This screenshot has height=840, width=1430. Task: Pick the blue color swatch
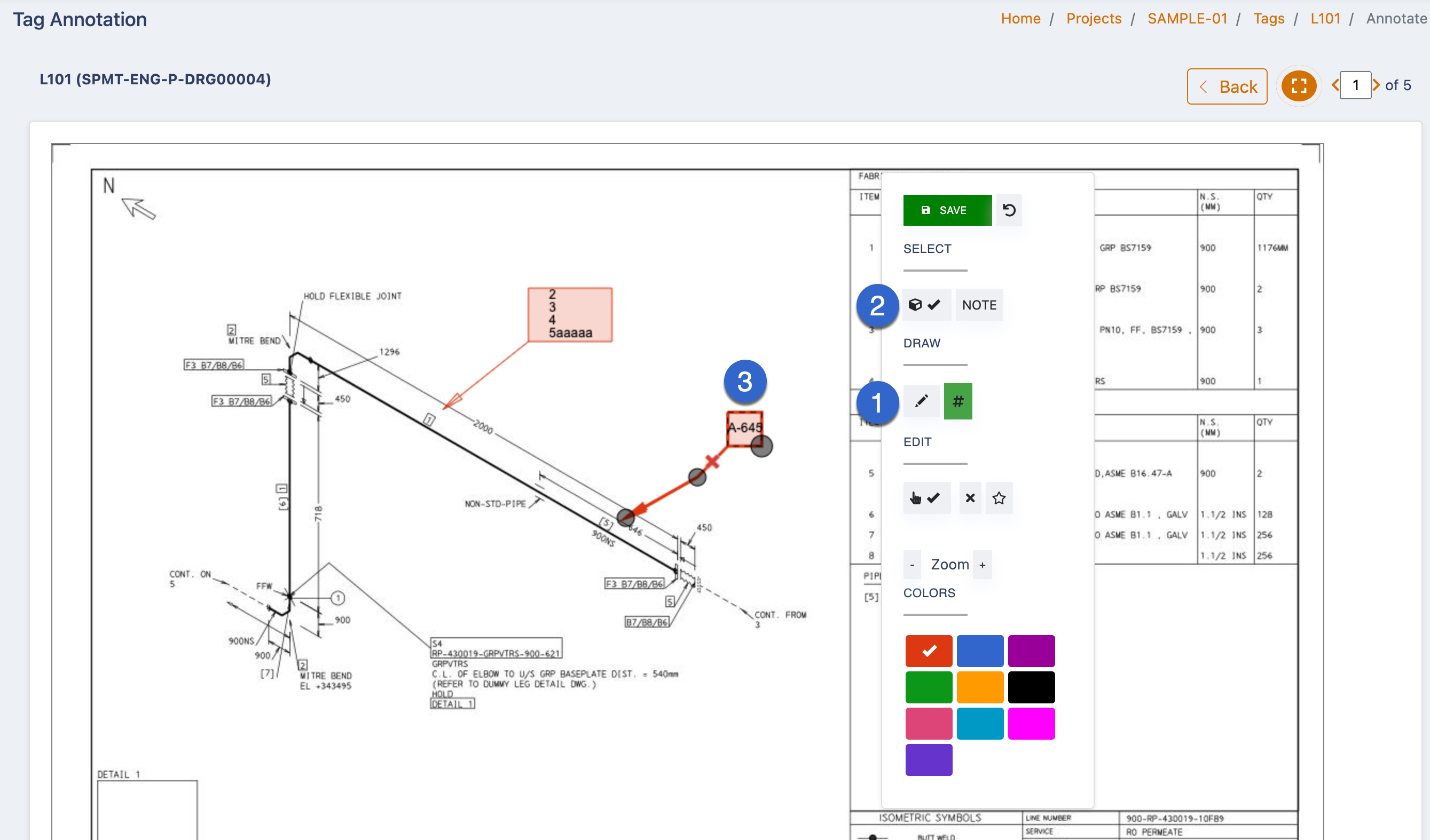(980, 651)
